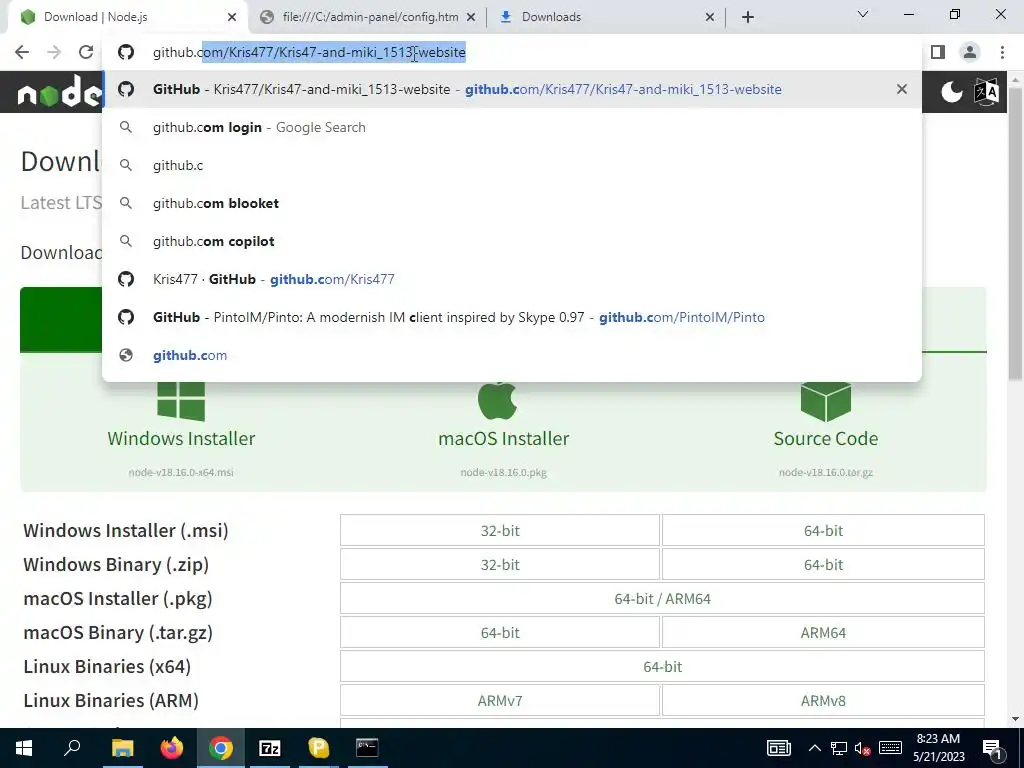
Task: Switch to the Downloads tab
Action: [x=607, y=17]
